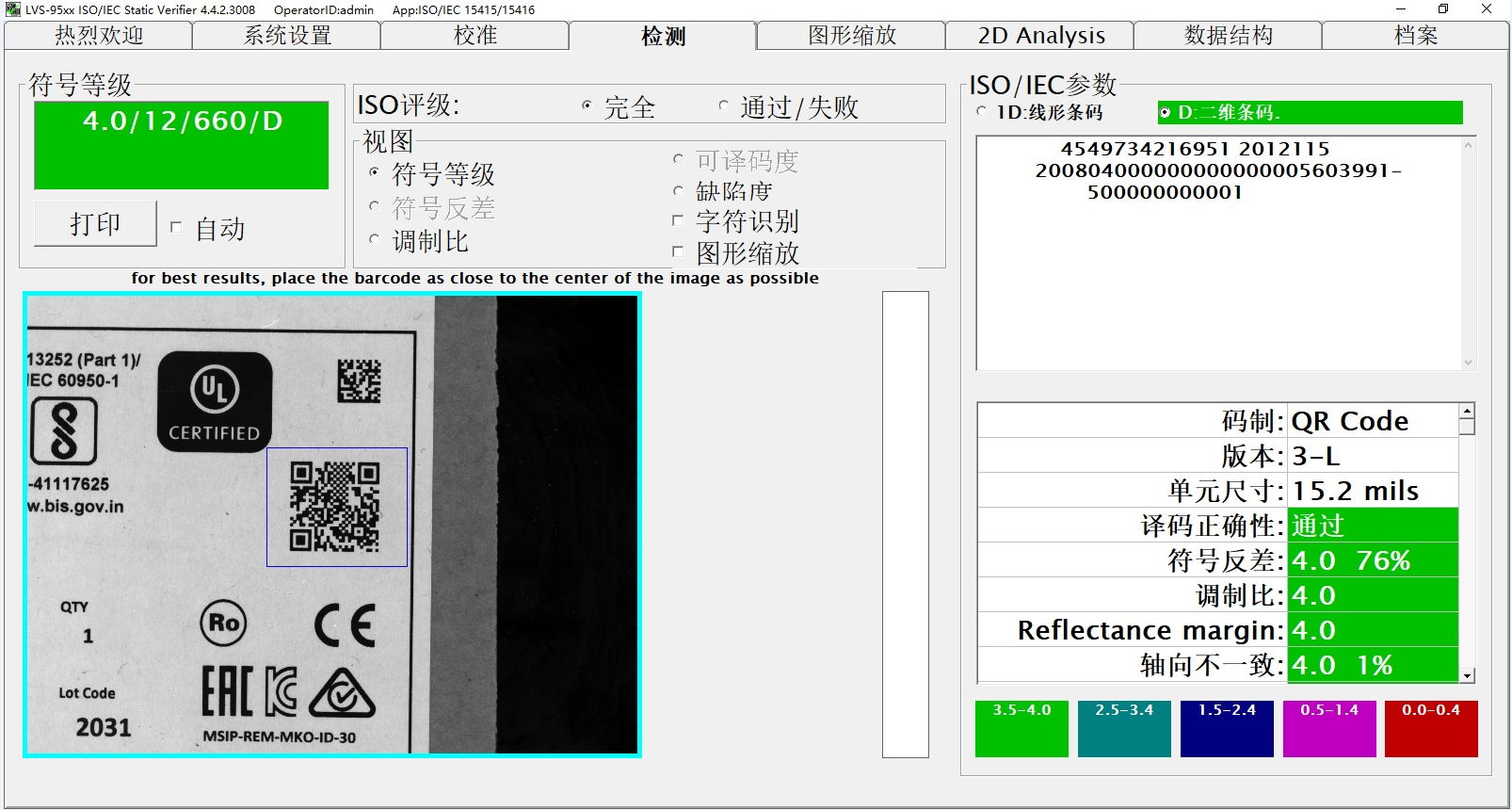Click the red 0.0-0.4 grade swatch
This screenshot has width=1512, height=810.
[x=1430, y=728]
